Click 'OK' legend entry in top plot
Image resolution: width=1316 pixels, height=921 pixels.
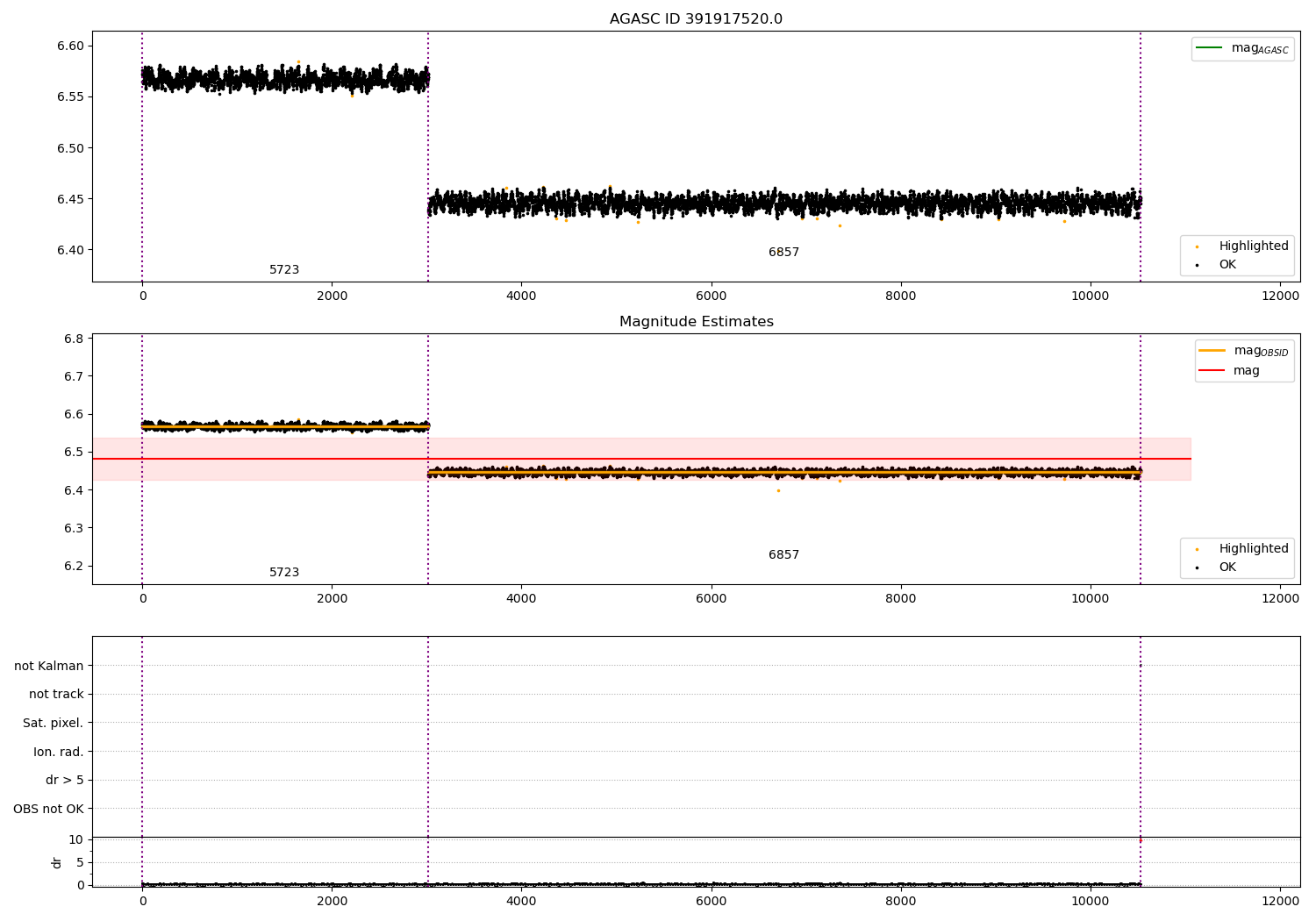1216,264
